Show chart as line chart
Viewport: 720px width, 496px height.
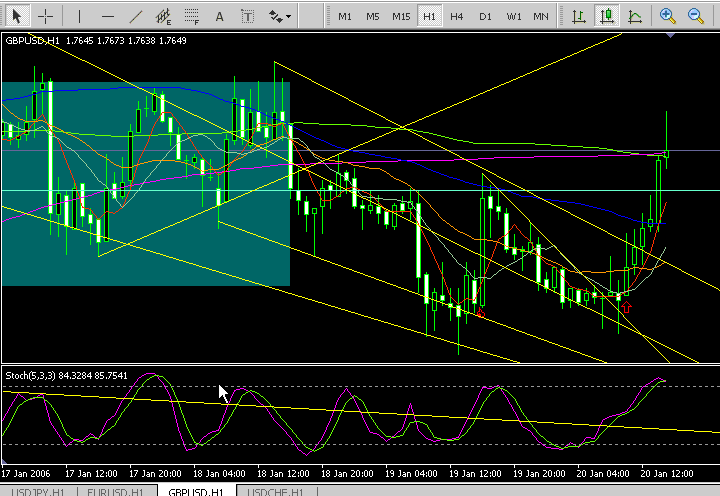pyautogui.click(x=635, y=17)
